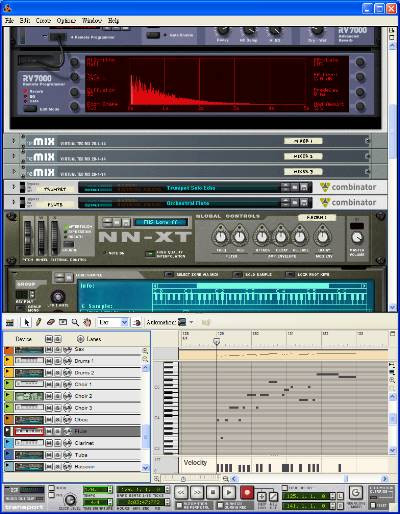The width and height of the screenshot is (400, 514).
Task: Toggle Lock Root Keys on NN-XT
Action: [290, 274]
